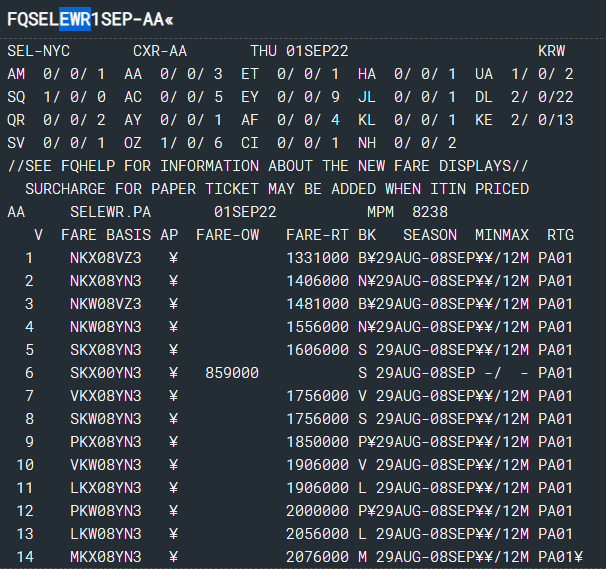Click the round-trip fare 1556000

coord(317,327)
